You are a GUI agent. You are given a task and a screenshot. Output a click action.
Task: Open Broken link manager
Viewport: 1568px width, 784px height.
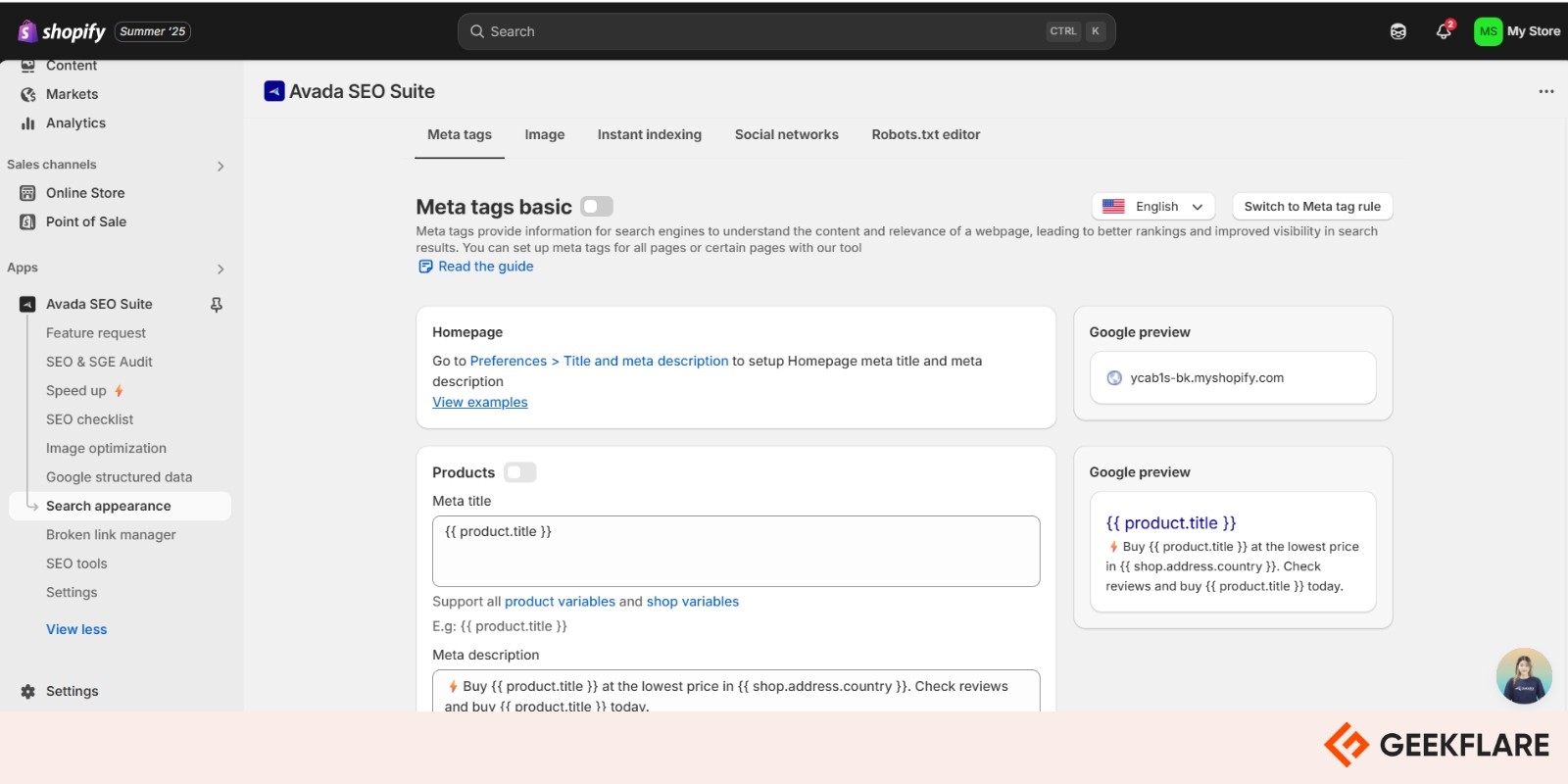pyautogui.click(x=111, y=535)
